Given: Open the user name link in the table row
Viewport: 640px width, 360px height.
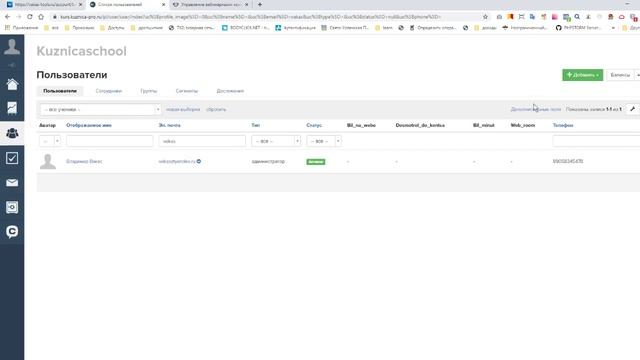Looking at the screenshot, I should (84, 161).
